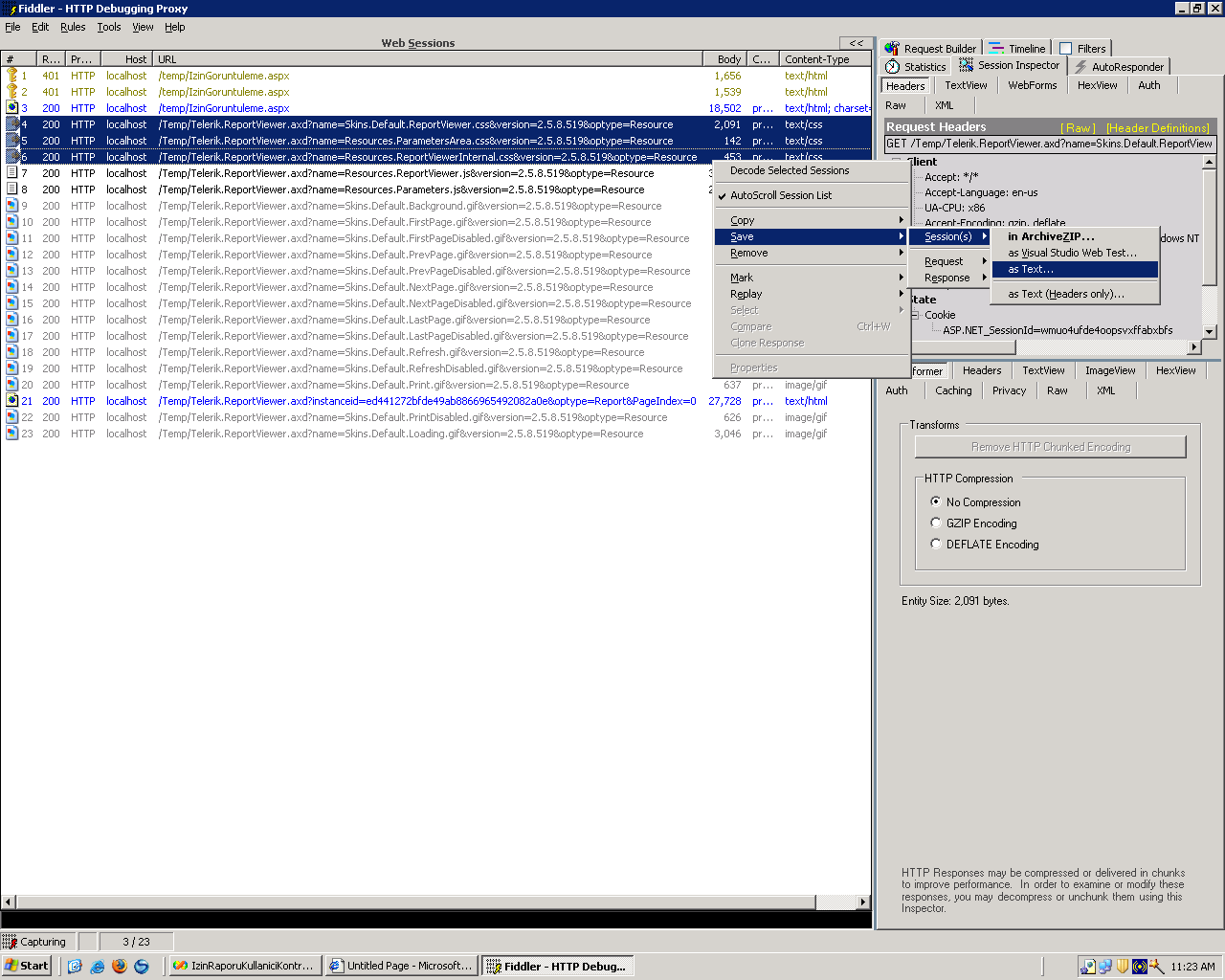Click the script icon for session 8

pyautogui.click(x=12, y=189)
